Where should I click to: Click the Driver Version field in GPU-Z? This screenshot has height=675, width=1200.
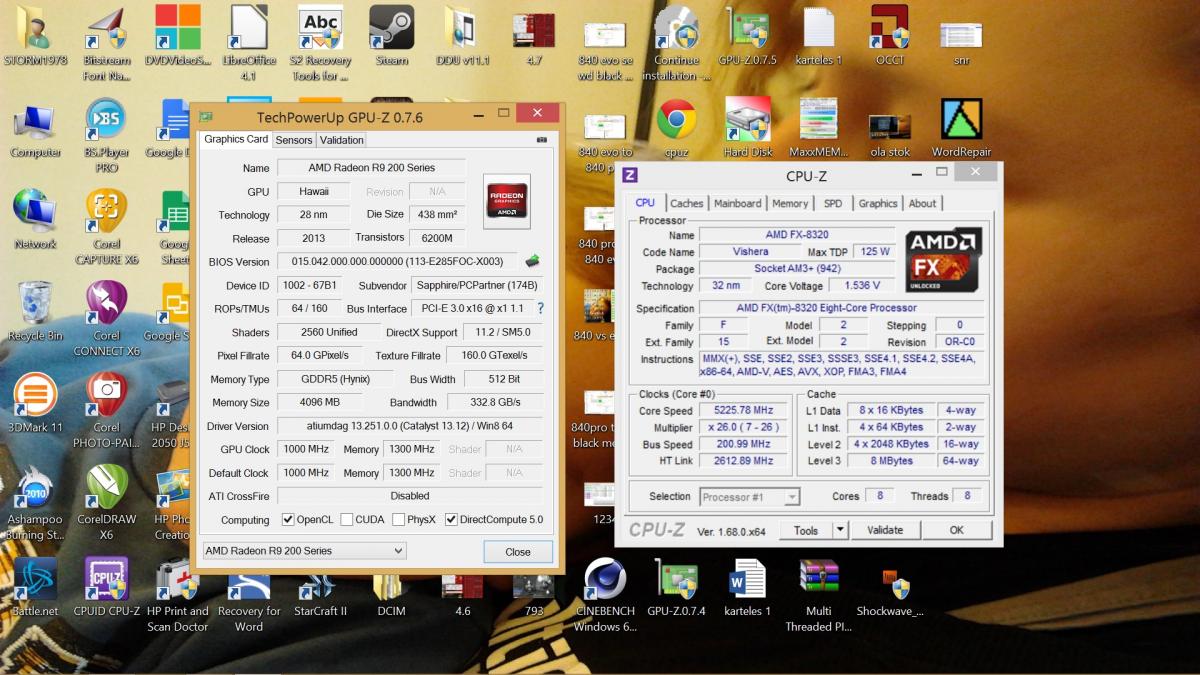click(x=410, y=426)
